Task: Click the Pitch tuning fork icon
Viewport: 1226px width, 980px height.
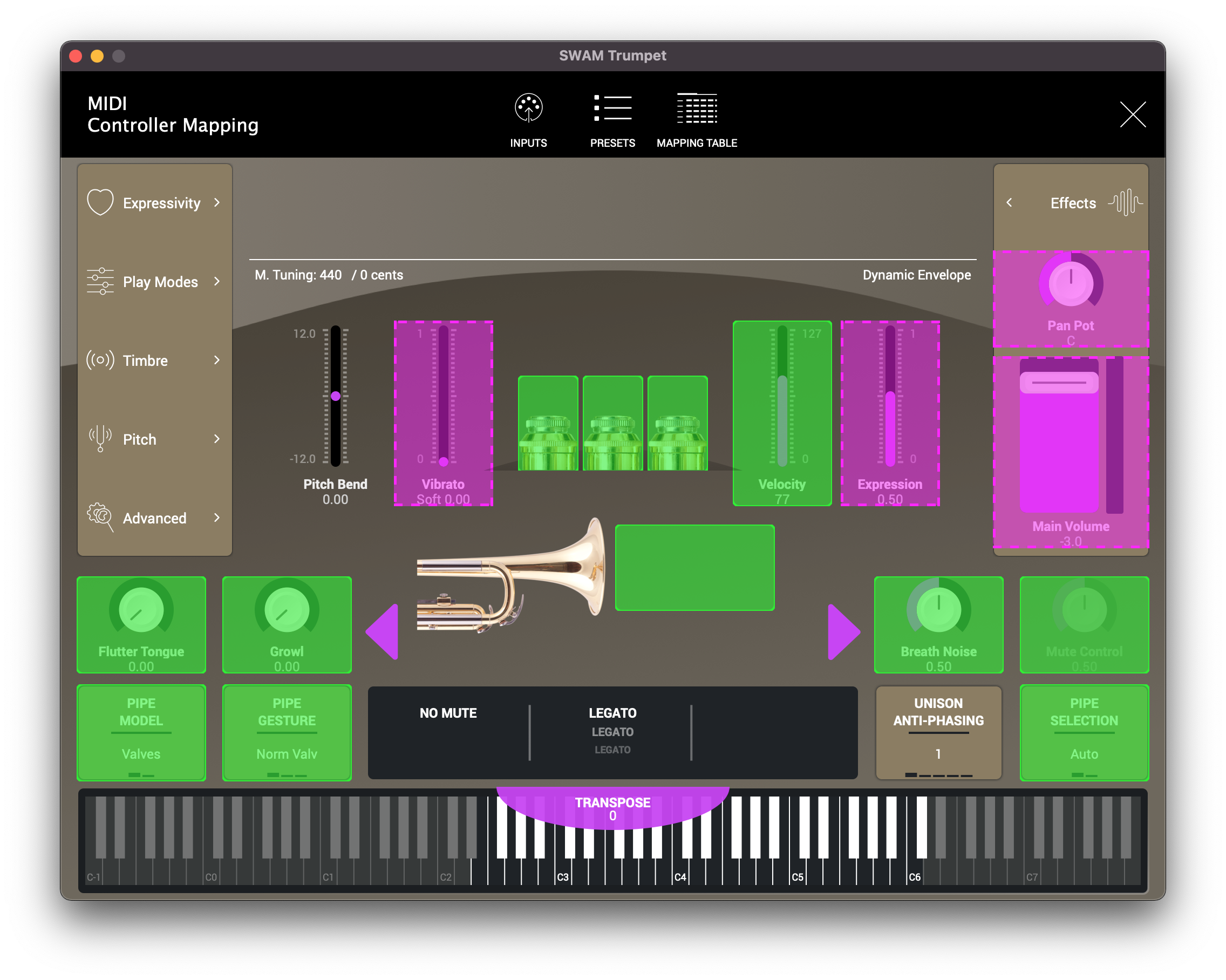Action: 100,439
